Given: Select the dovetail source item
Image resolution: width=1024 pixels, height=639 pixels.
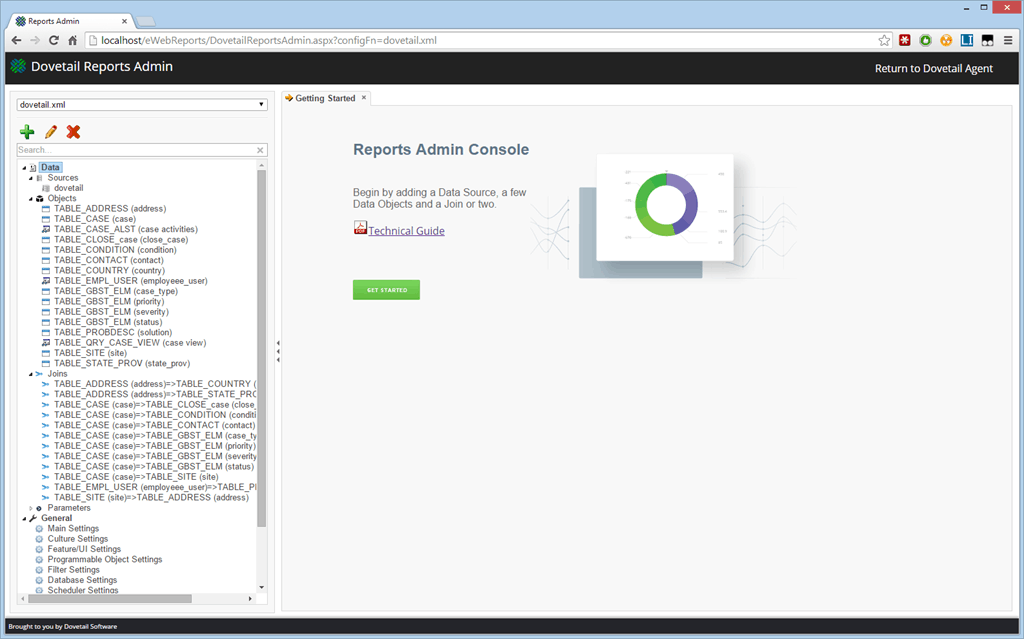Looking at the screenshot, I should [x=69, y=188].
